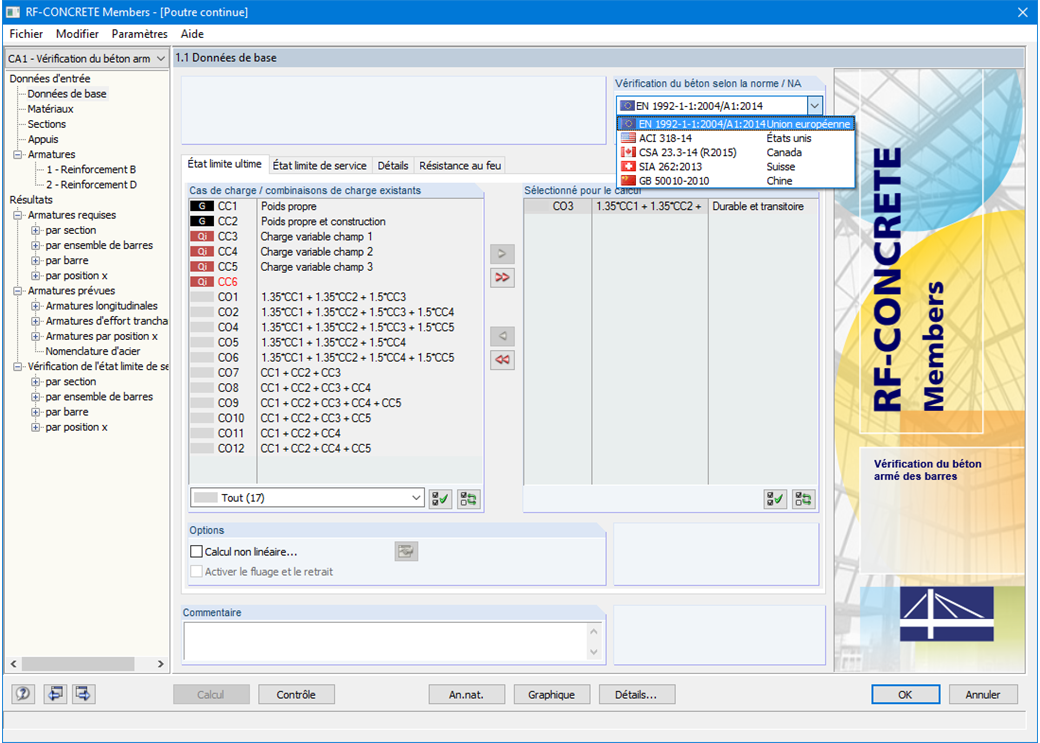
Task: Select Nomenclature d'acier tree item
Action: (93, 351)
